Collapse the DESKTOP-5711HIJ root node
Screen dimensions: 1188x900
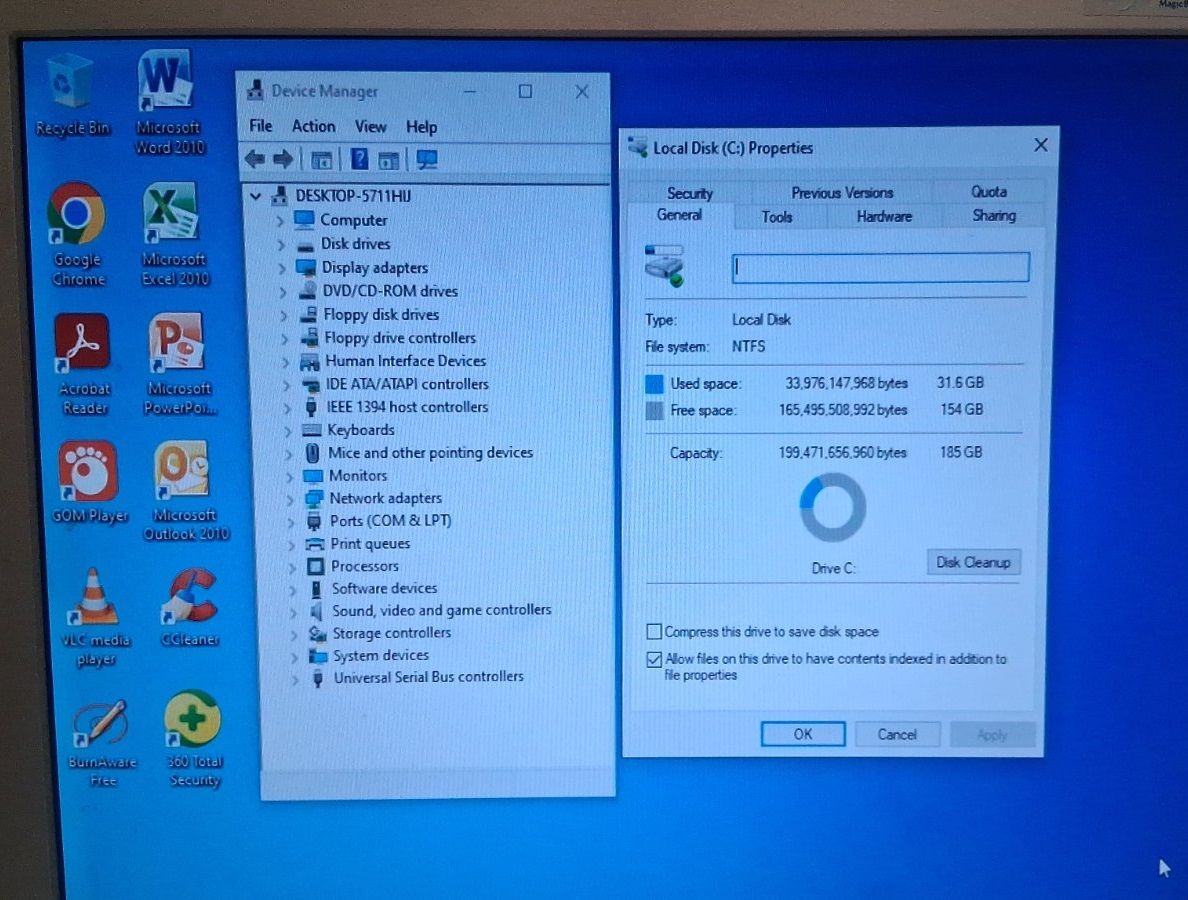(x=257, y=196)
